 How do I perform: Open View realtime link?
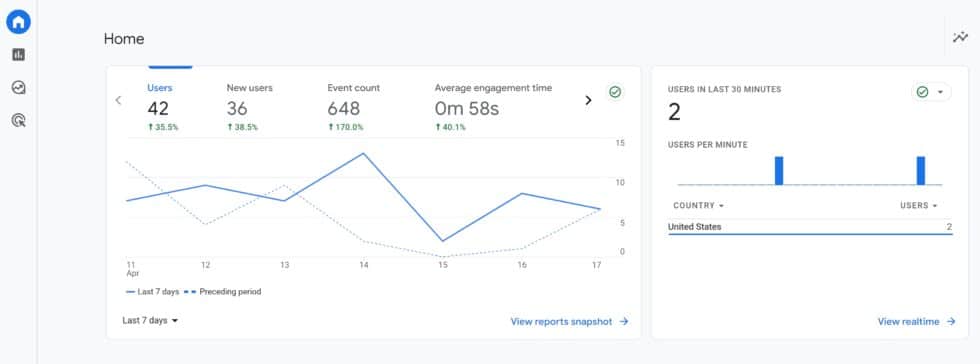point(916,321)
